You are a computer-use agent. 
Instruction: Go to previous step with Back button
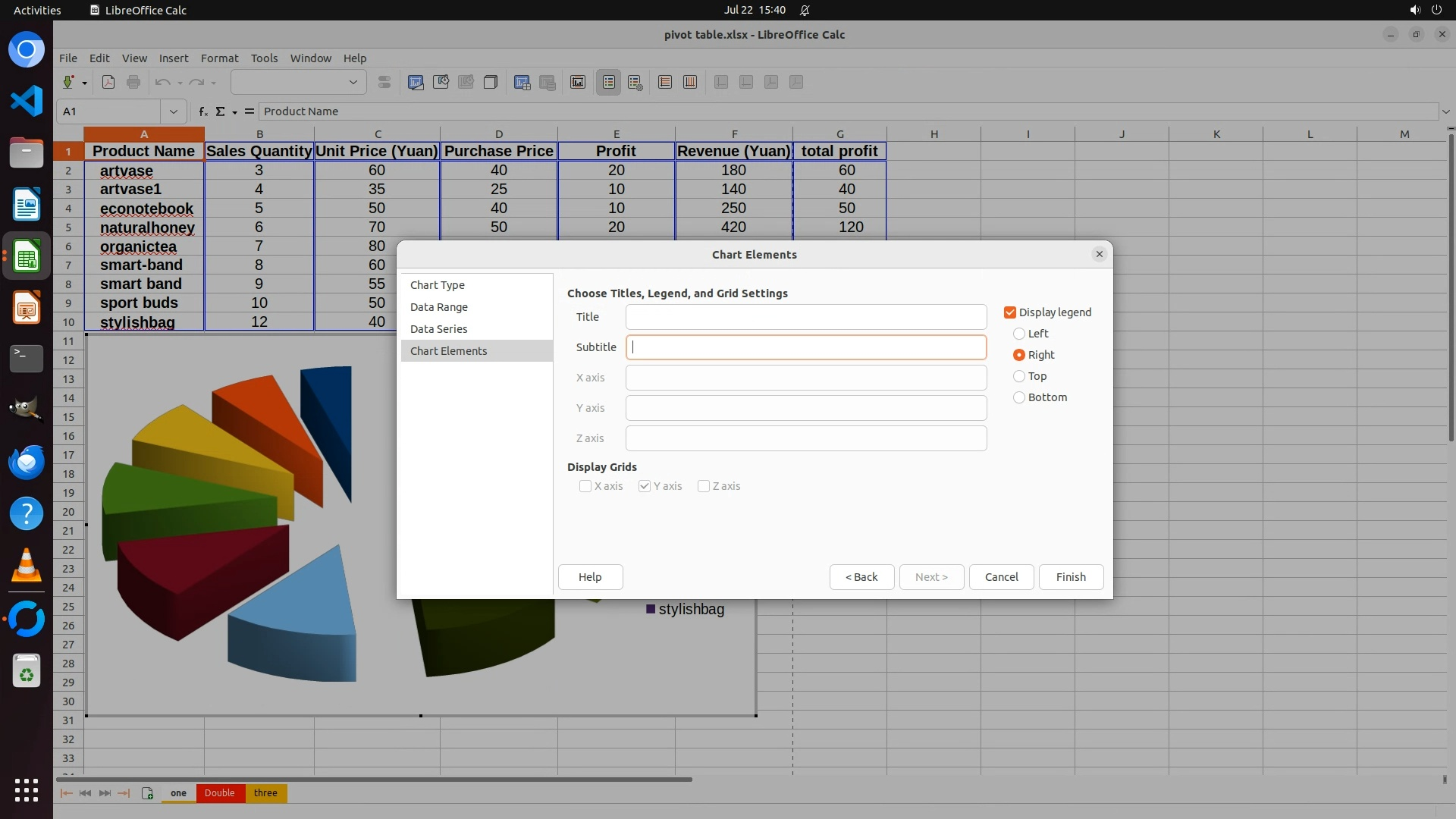pos(861,577)
